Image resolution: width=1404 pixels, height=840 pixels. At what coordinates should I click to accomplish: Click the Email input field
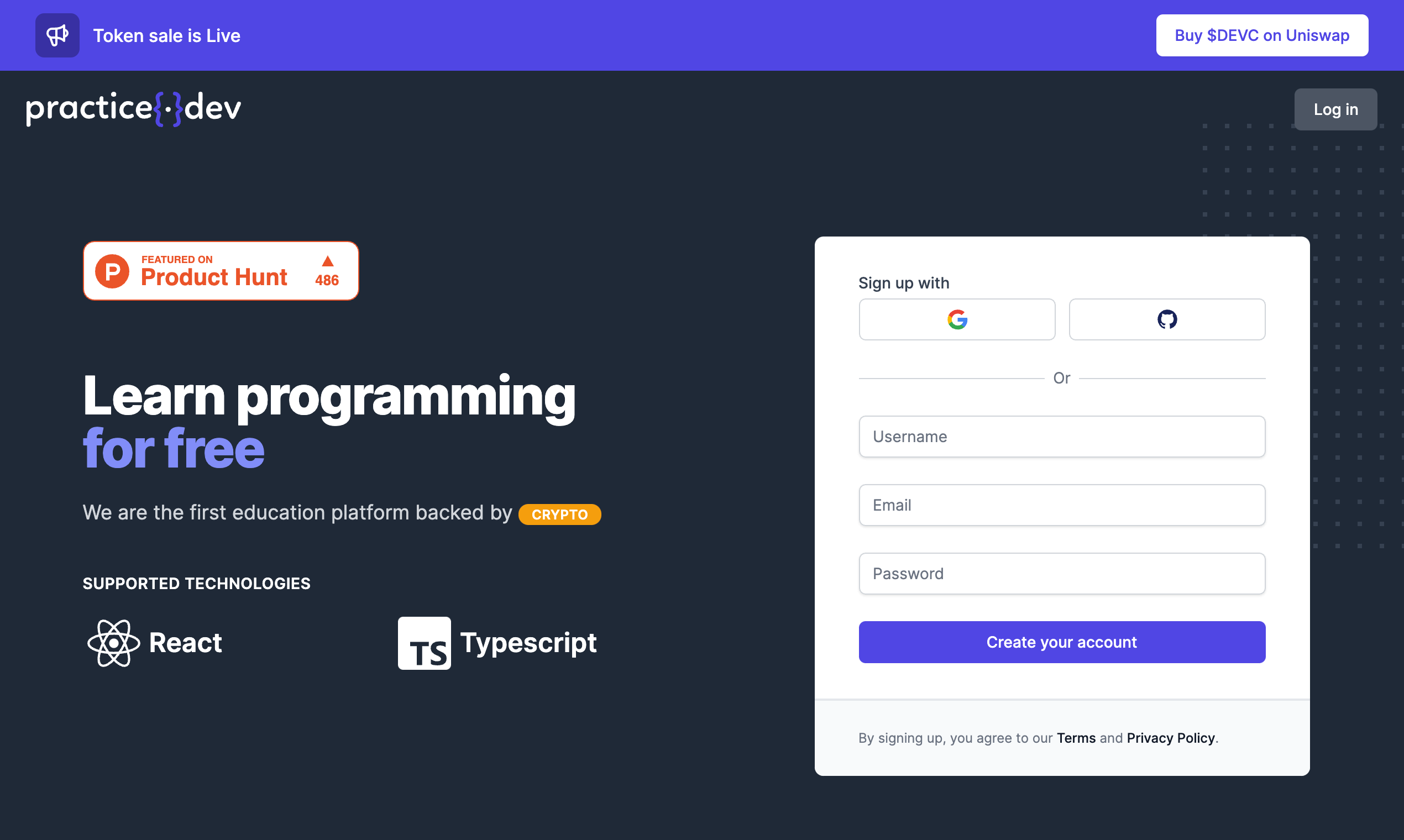1062,505
